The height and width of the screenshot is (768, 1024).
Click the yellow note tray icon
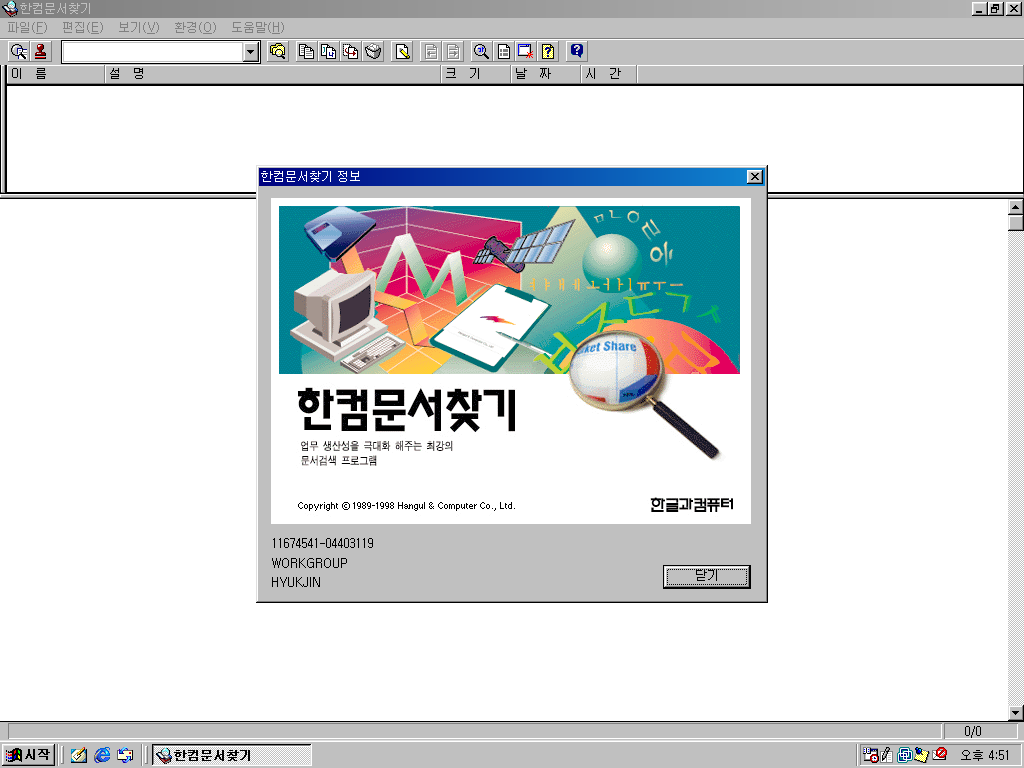pos(921,755)
